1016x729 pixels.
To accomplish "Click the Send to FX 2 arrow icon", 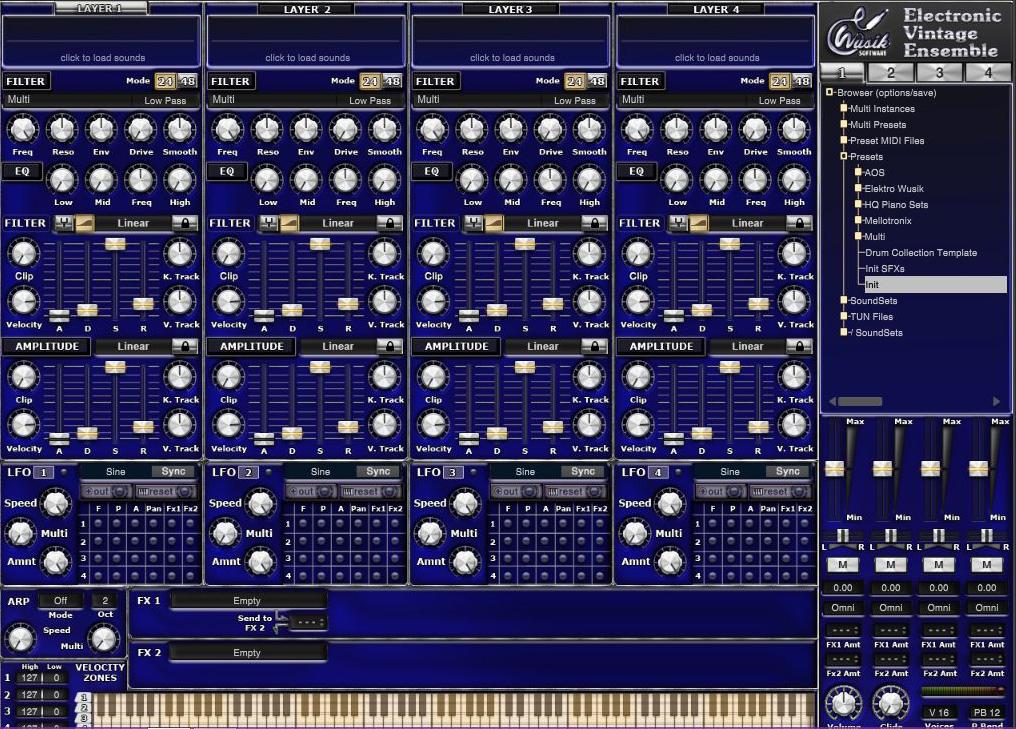I will click(281, 623).
